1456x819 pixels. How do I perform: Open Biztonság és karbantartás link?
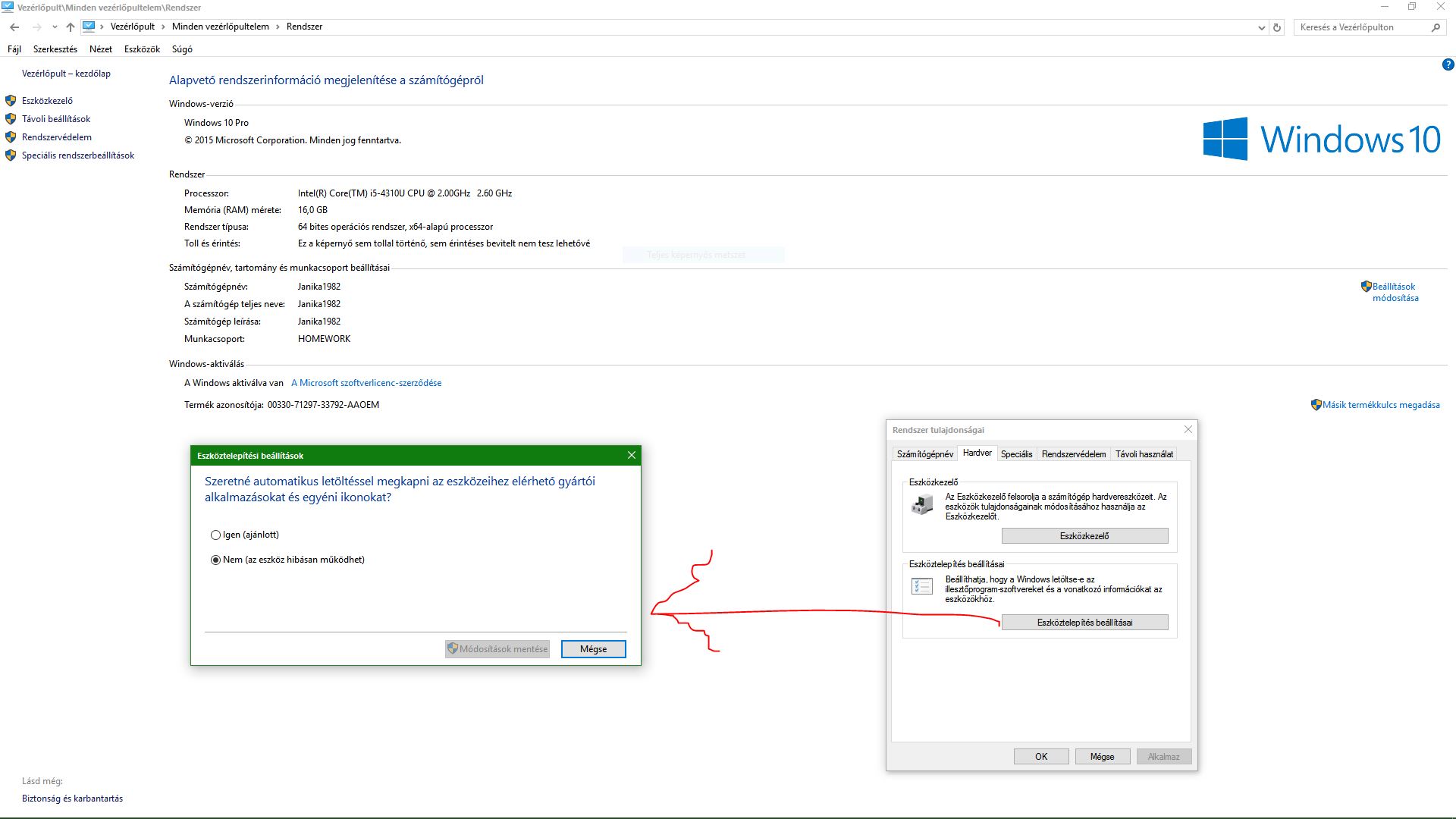pyautogui.click(x=72, y=799)
